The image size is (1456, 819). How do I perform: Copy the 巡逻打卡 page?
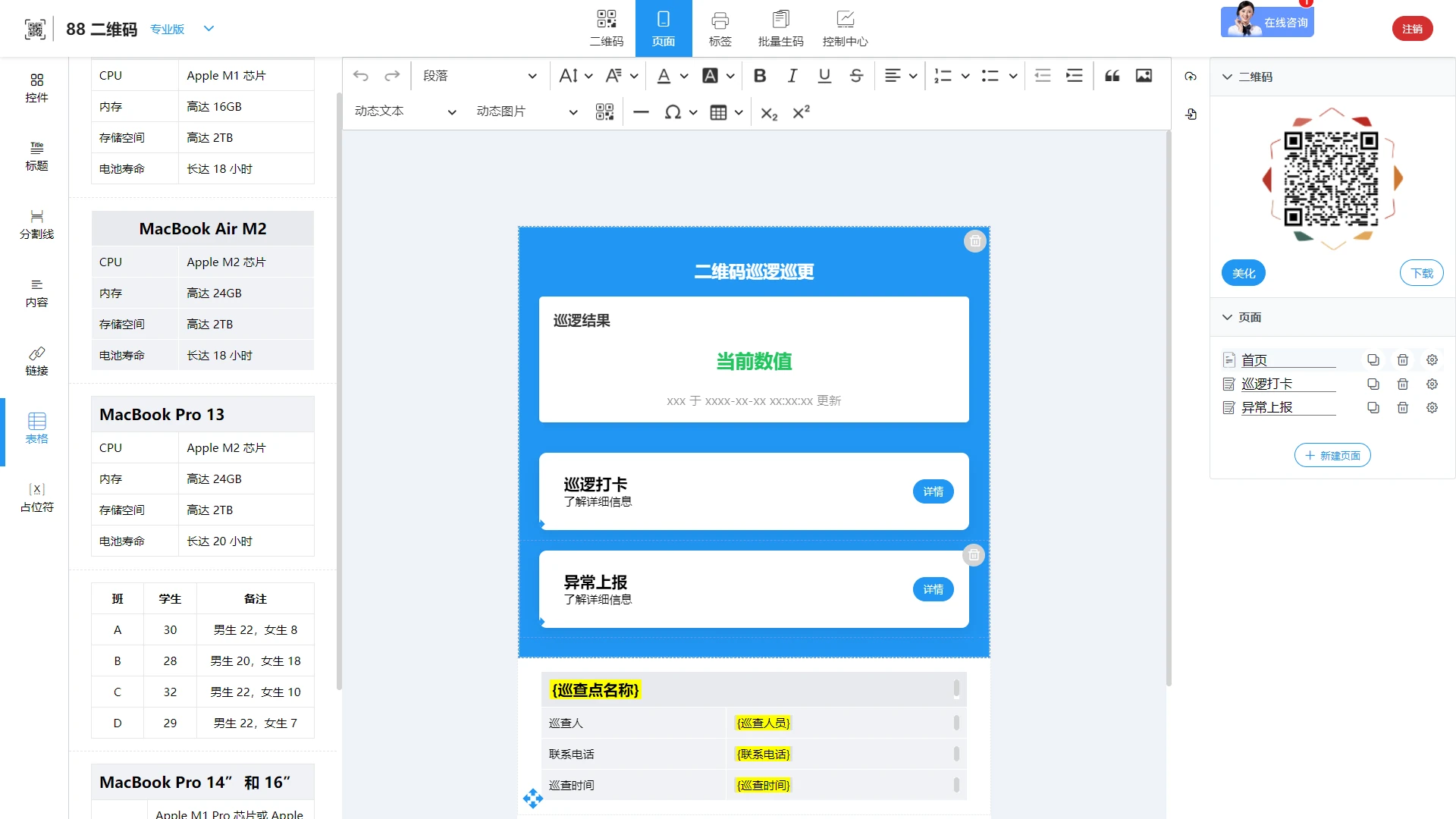pyautogui.click(x=1373, y=384)
